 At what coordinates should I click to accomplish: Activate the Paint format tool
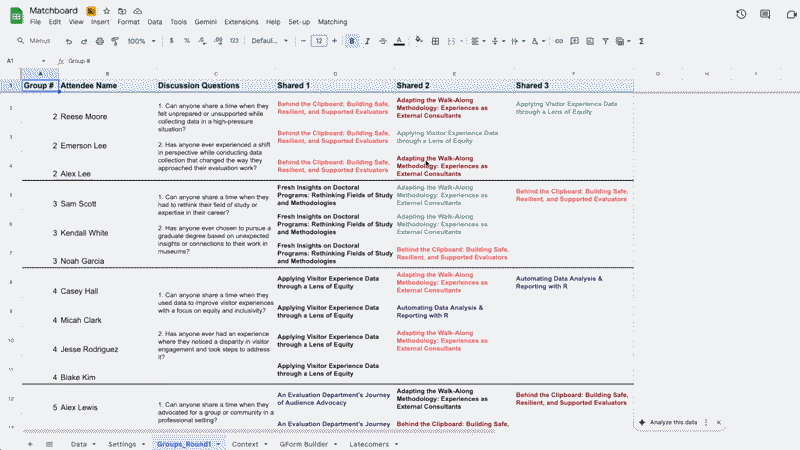tap(115, 41)
